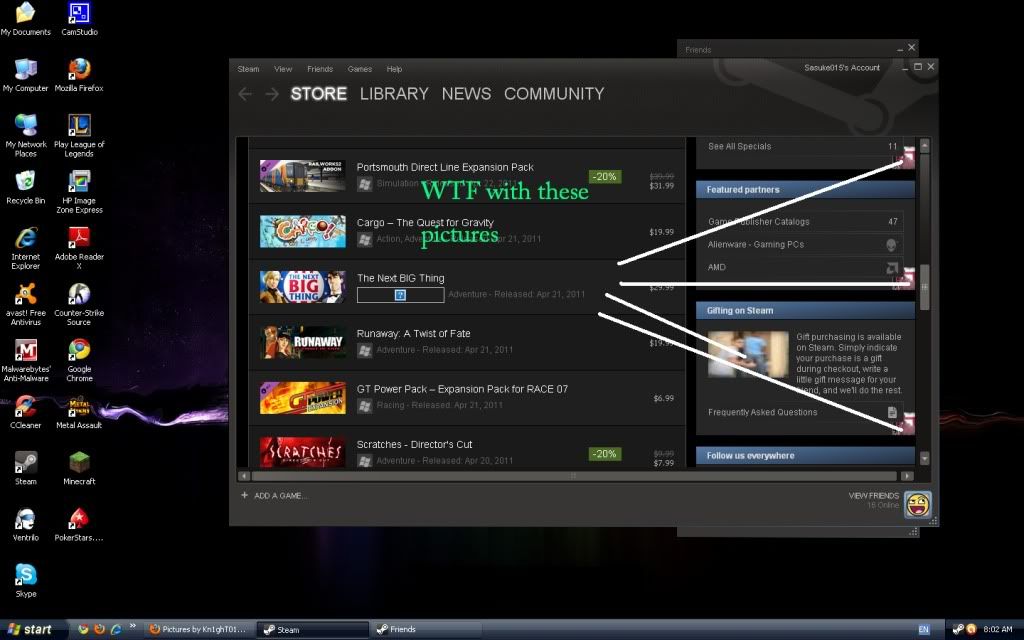Open GT Power Pack expansion title
The height and width of the screenshot is (640, 1024).
pyautogui.click(x=462, y=389)
